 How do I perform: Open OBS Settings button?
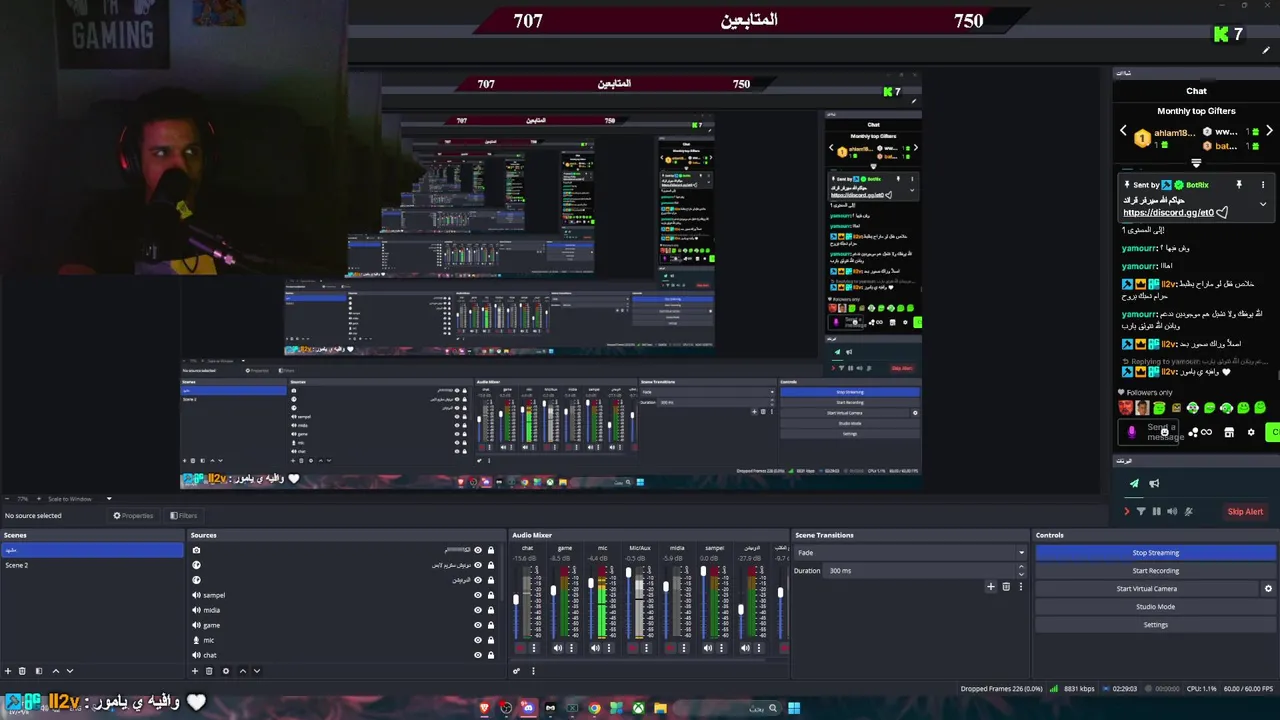1156,625
